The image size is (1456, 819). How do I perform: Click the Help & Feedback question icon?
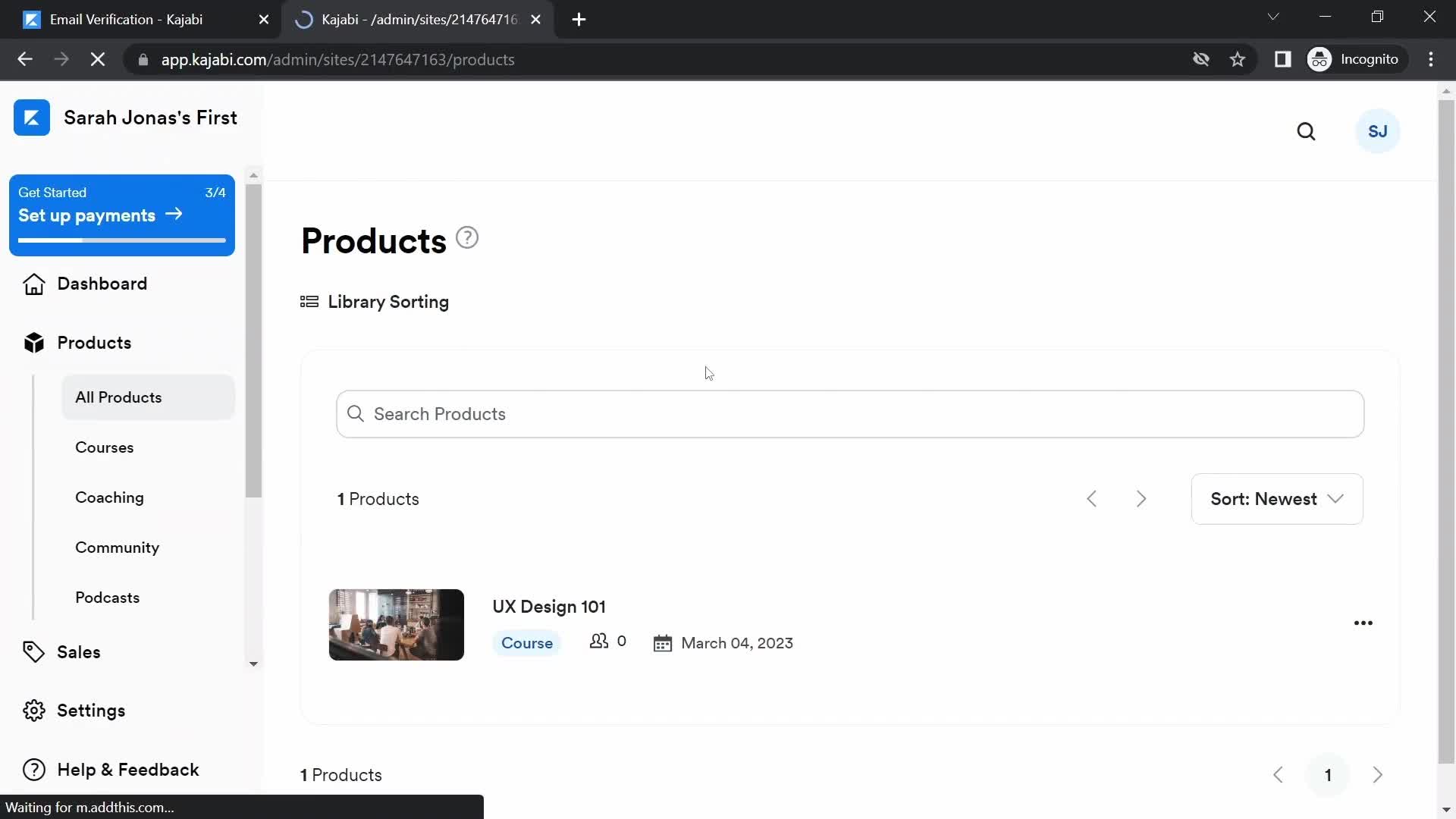[x=34, y=770]
